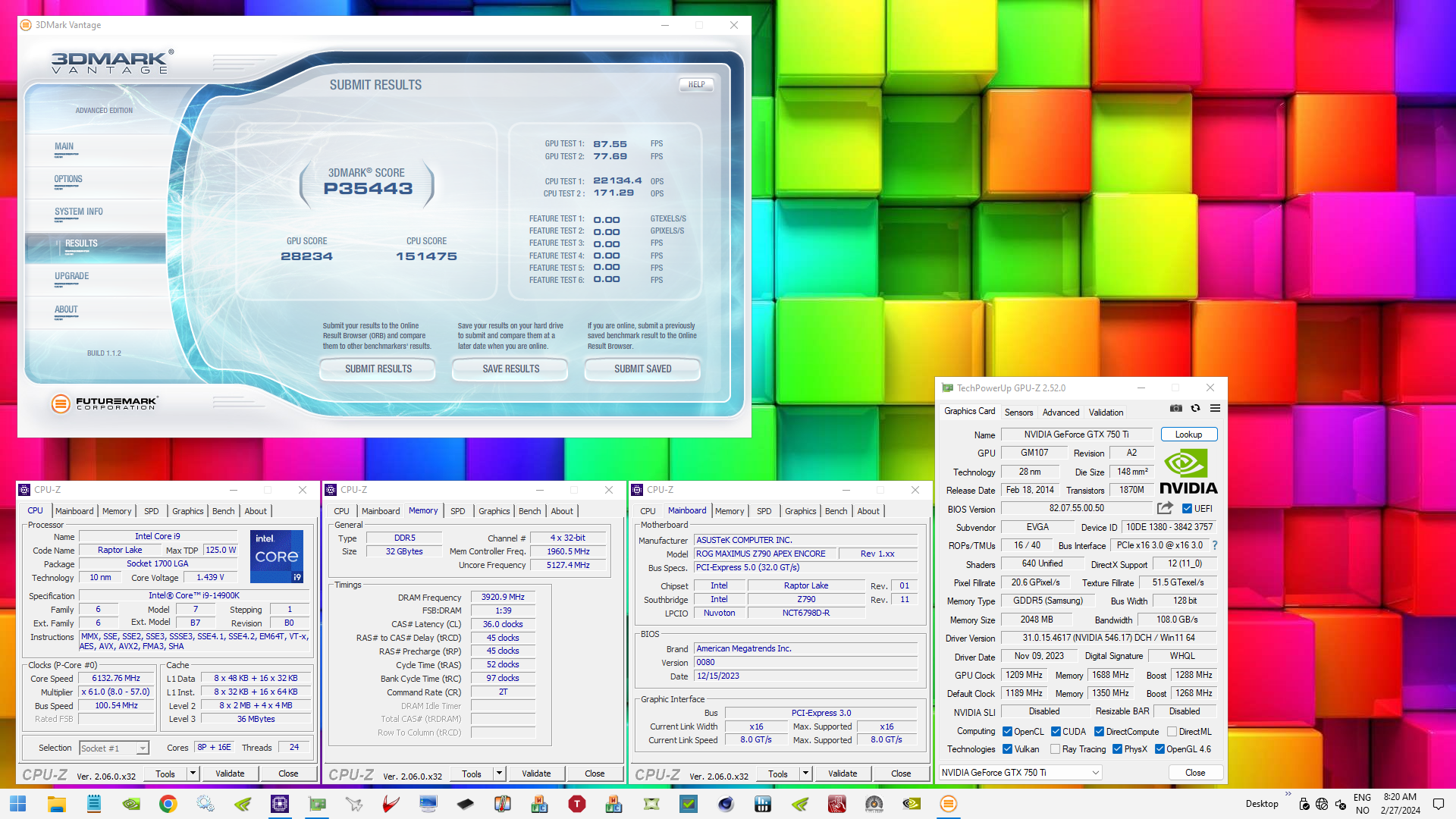Enable the Ray Tracing checkbox

click(x=1056, y=749)
